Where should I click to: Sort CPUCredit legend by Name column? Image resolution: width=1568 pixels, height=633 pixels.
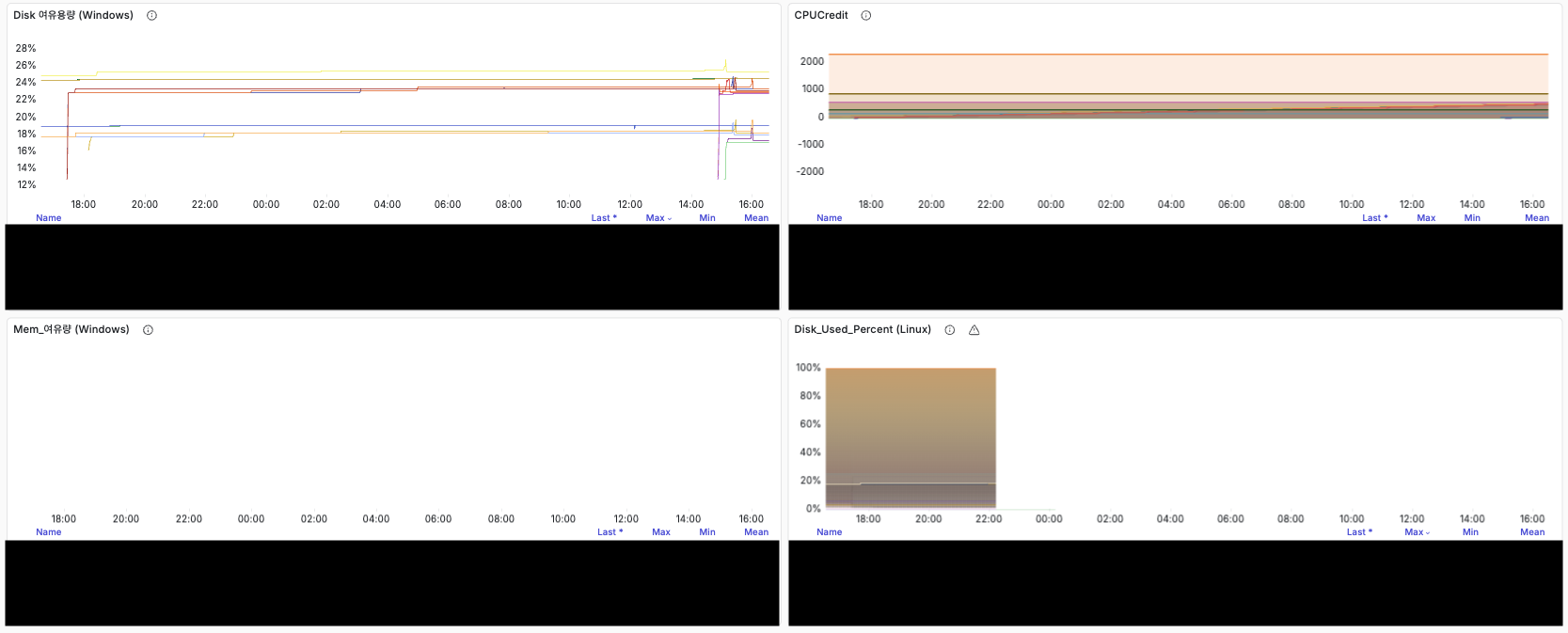pos(829,218)
